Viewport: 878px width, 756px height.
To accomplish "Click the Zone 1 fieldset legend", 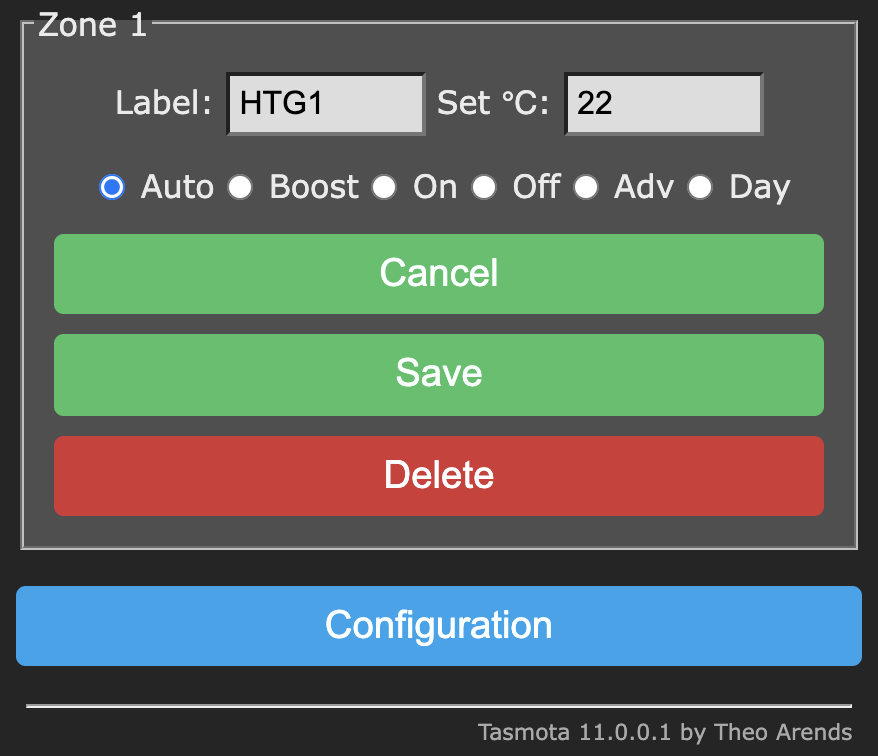I will coord(92,25).
